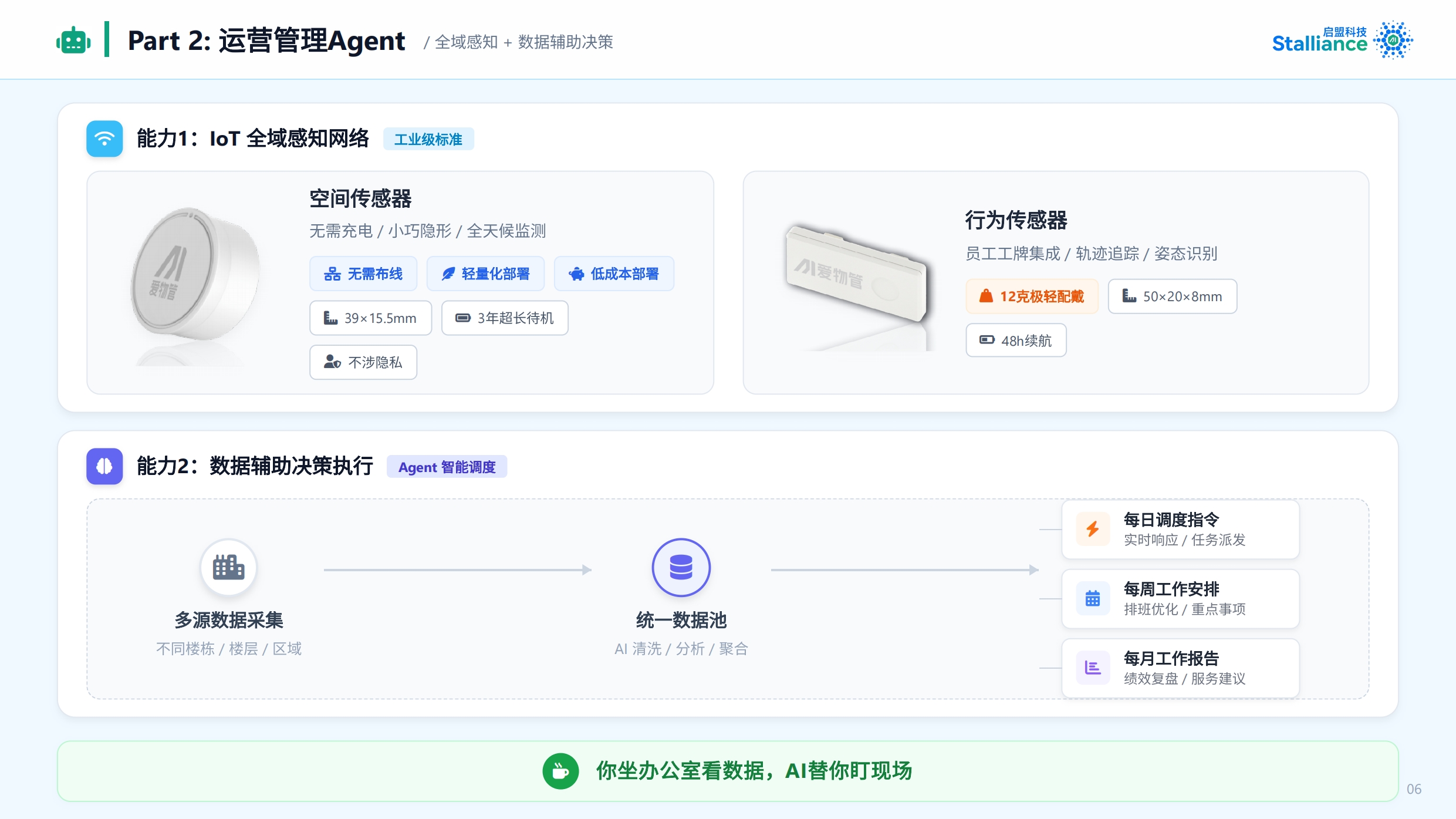Viewport: 1456px width, 819px height.
Task: Select the 无需布线 tag
Action: point(363,274)
